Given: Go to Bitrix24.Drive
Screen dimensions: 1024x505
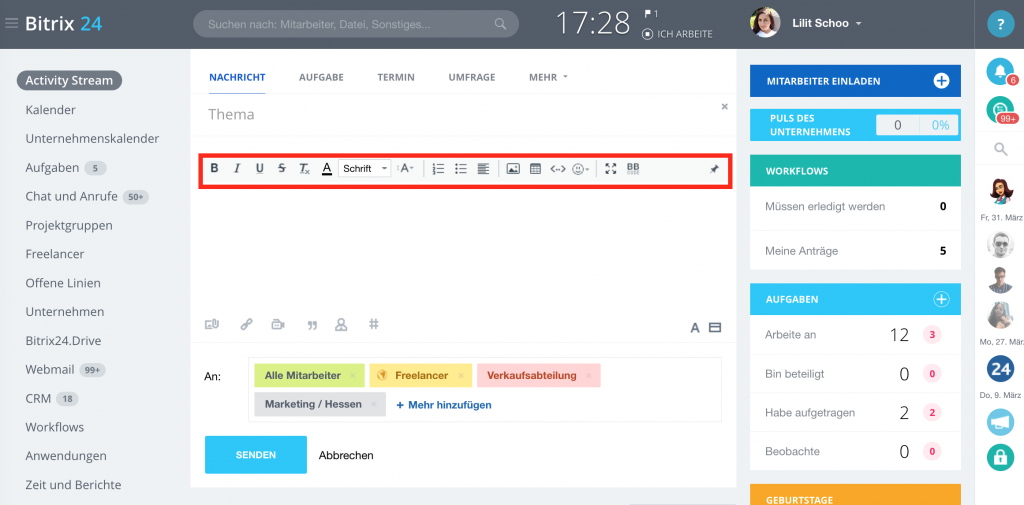Looking at the screenshot, I should coord(63,340).
